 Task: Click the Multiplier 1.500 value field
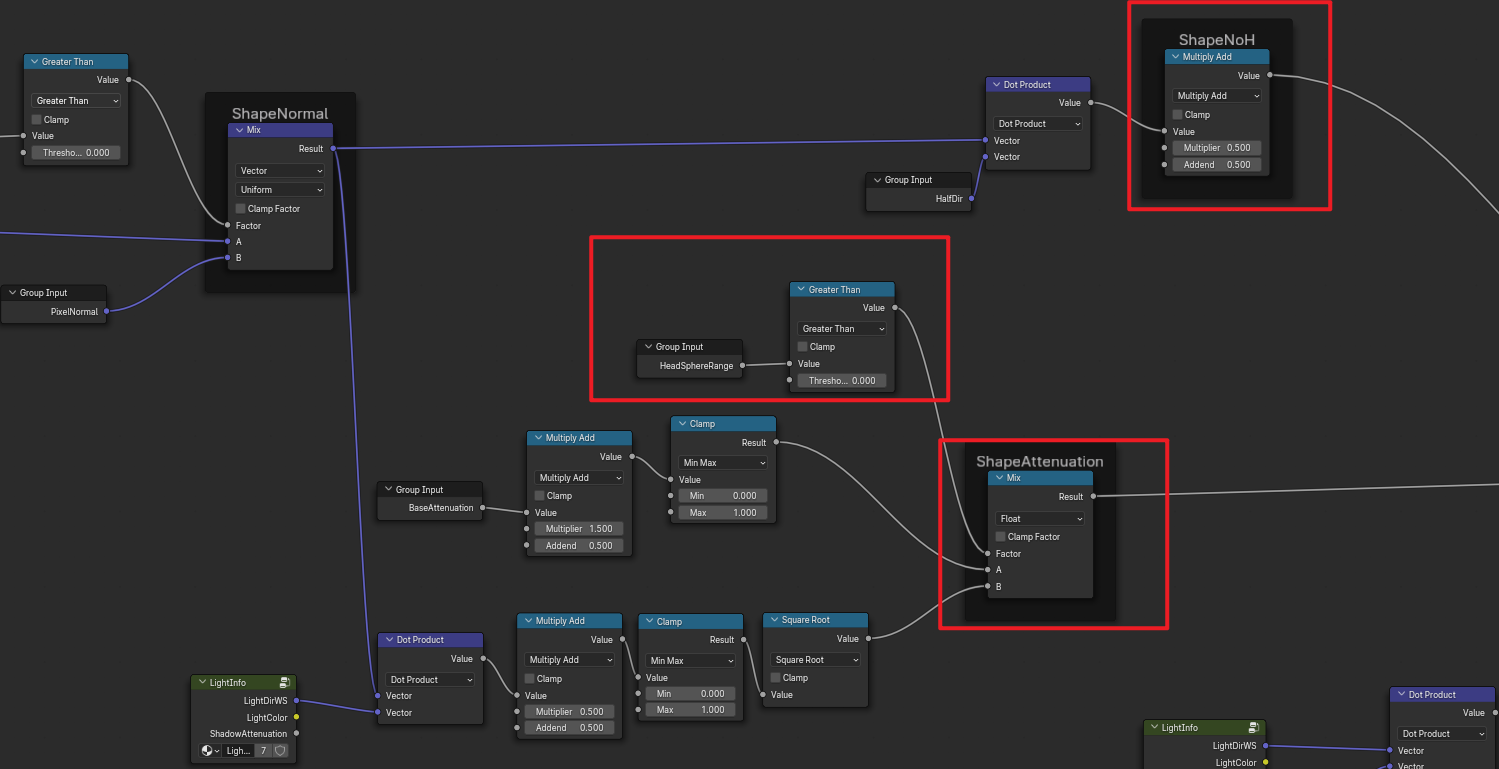click(579, 529)
